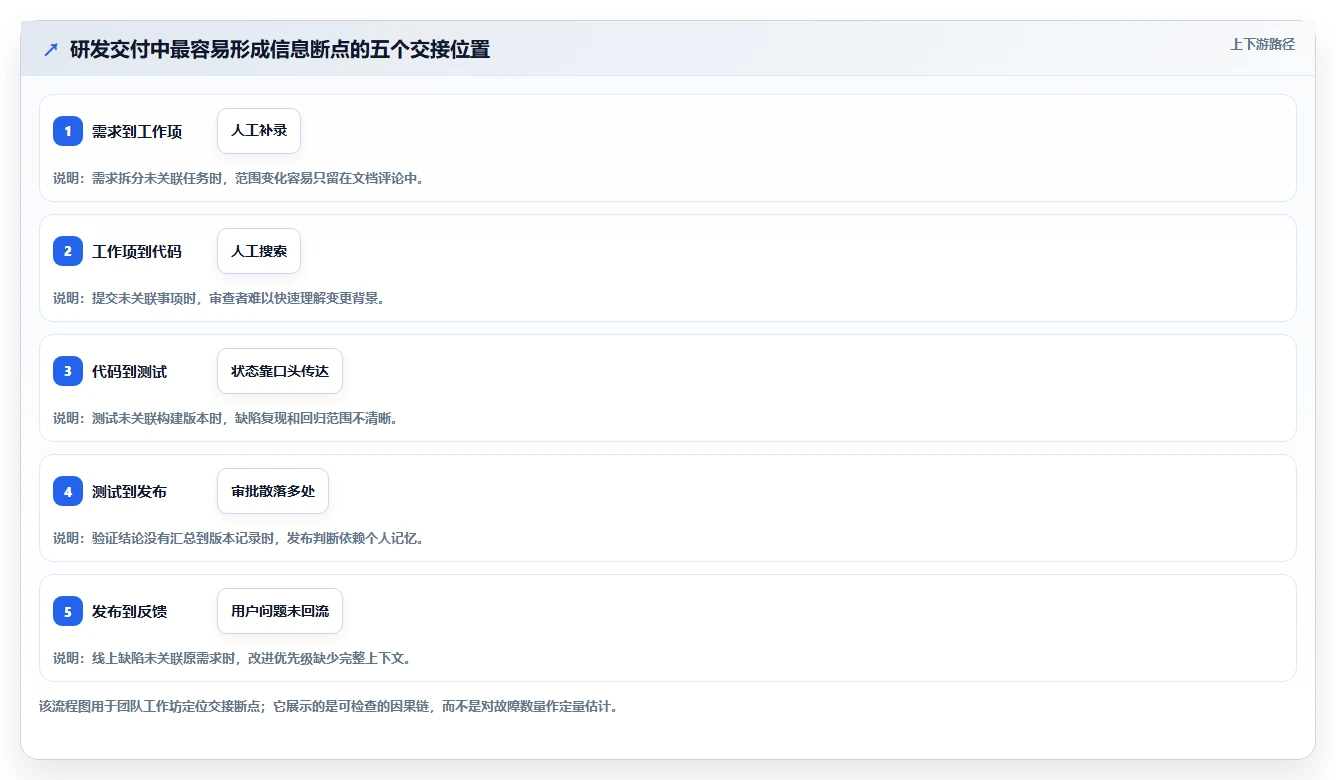Click the heading 研发交付中最容易形成信息断点的五个交接位置
Viewport: 1336px width, 780px height.
tap(280, 50)
